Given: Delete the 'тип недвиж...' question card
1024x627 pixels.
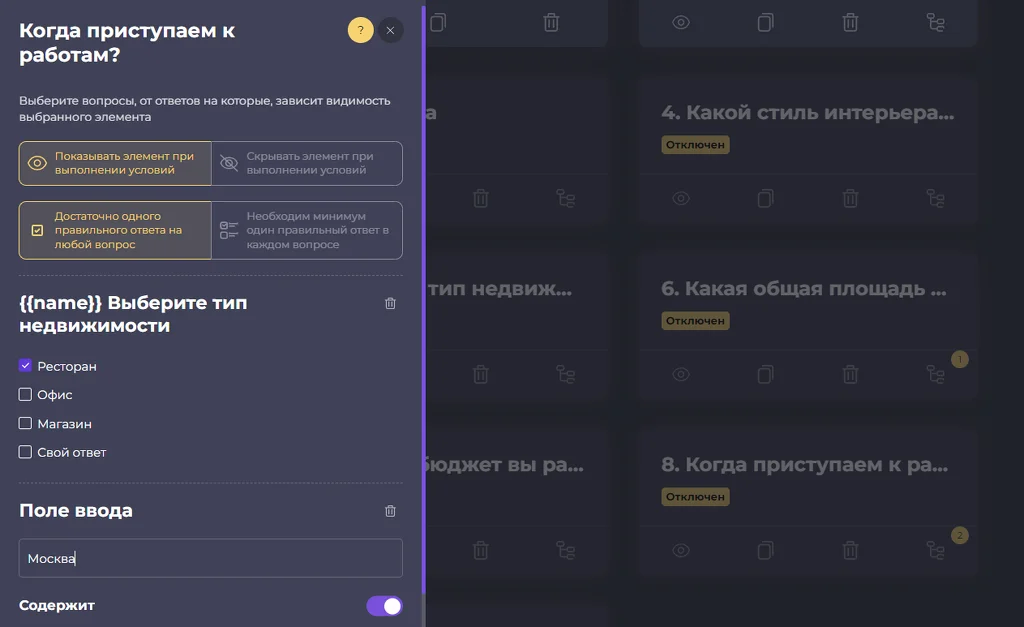Looking at the screenshot, I should 481,374.
